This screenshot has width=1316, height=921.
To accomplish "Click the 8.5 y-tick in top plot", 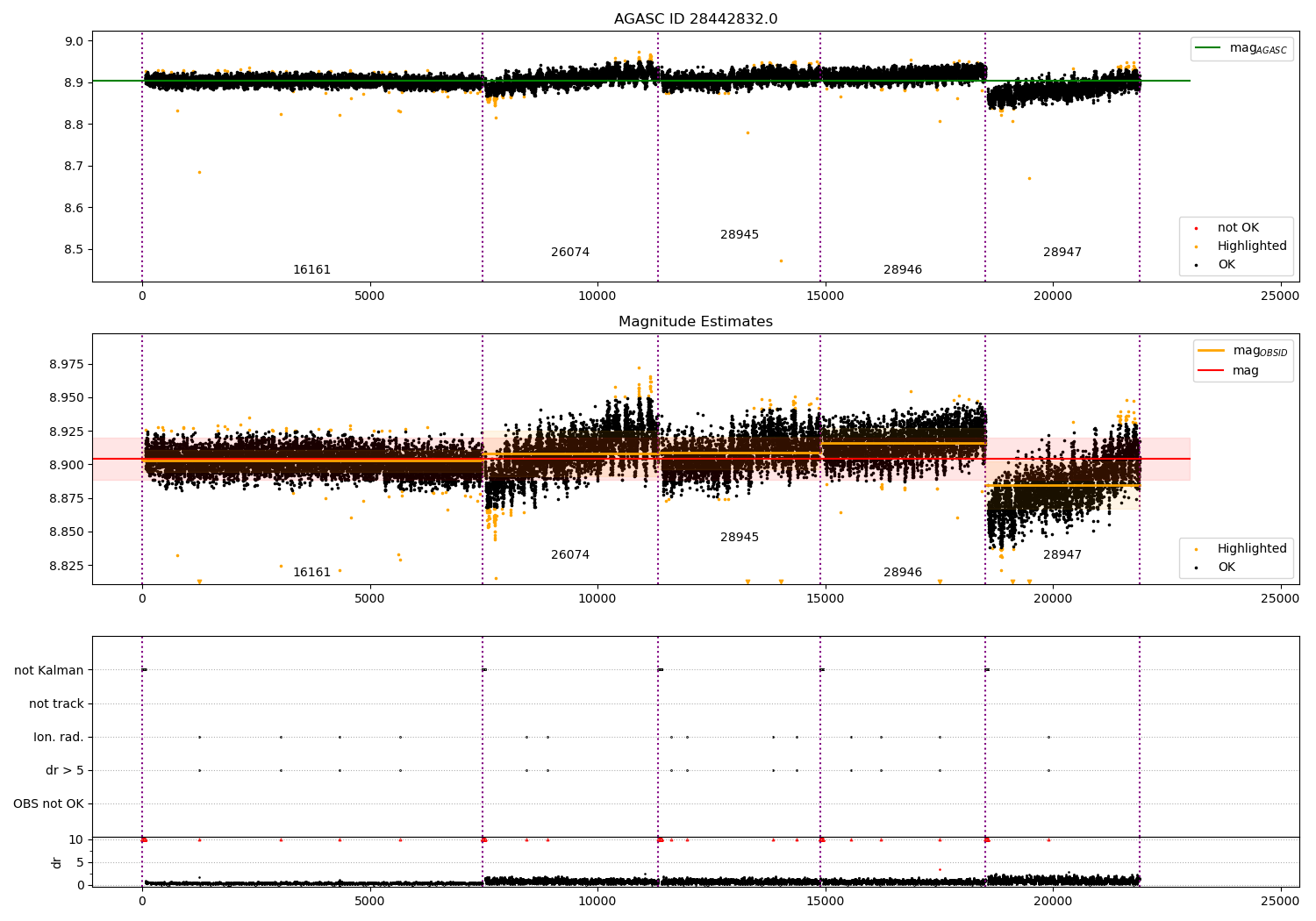I will tap(74, 250).
